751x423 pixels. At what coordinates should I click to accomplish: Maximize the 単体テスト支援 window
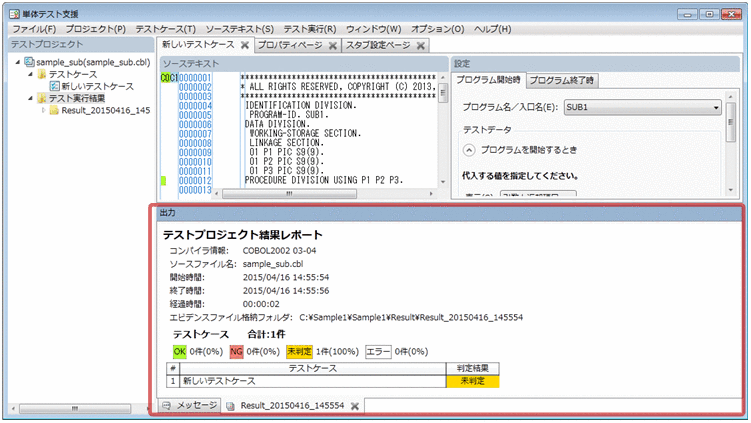[709, 14]
